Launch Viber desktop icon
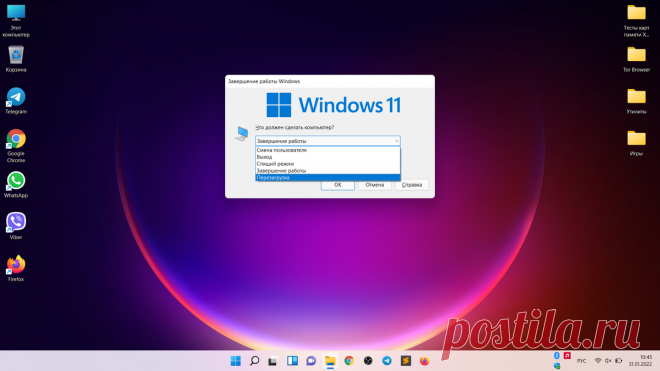This screenshot has width=660, height=371. 16,226
